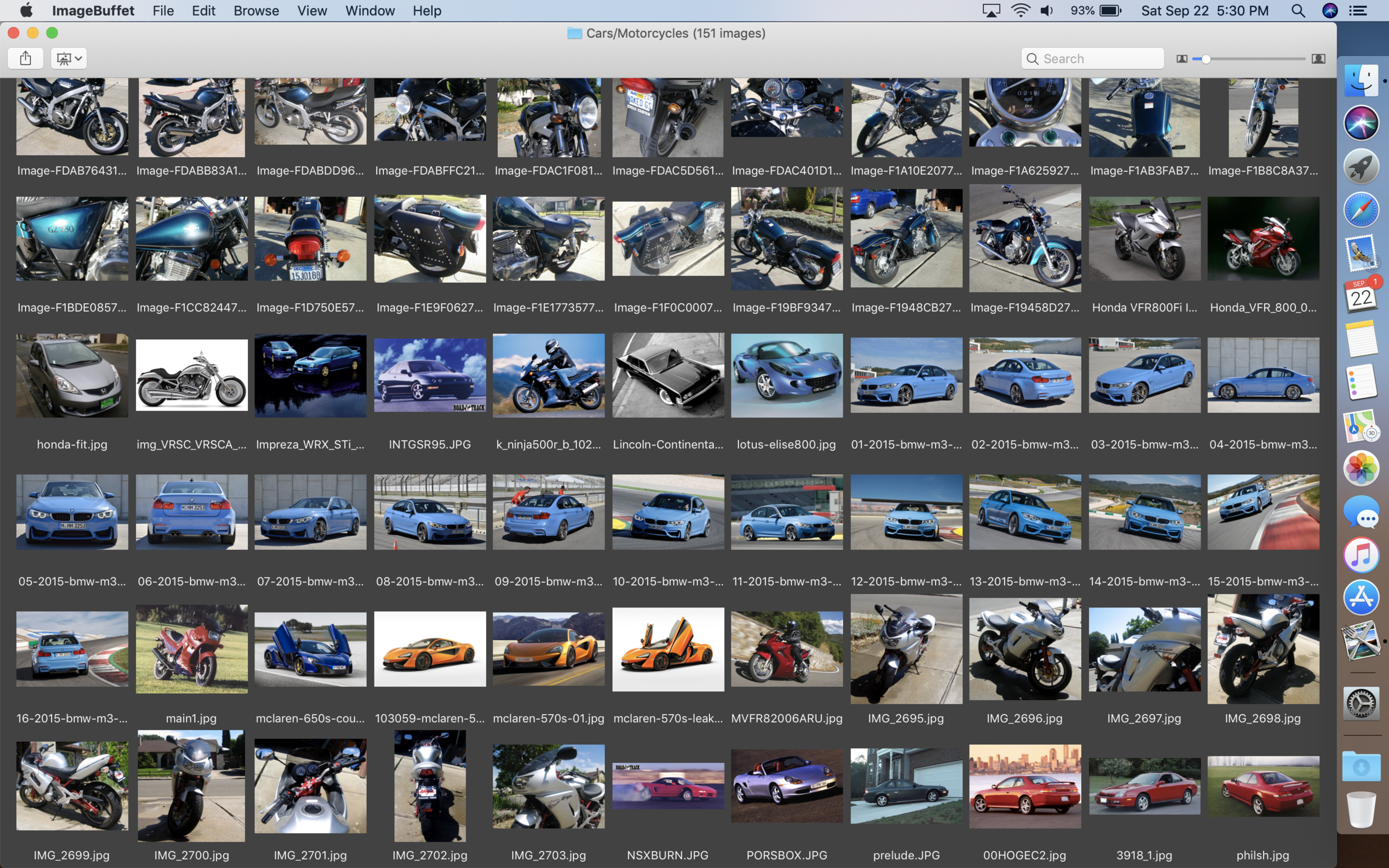Screen dimensions: 1389x868
Task: Select the lotus-elise800.jpg thumbnail
Action: [x=786, y=375]
